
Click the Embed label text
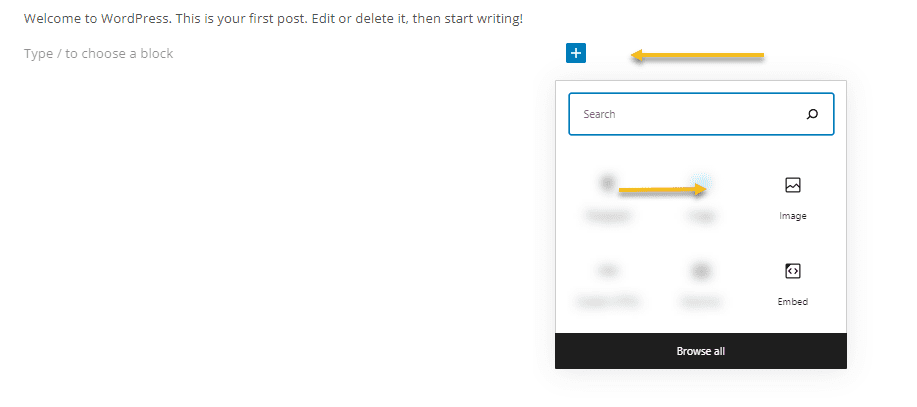click(792, 302)
